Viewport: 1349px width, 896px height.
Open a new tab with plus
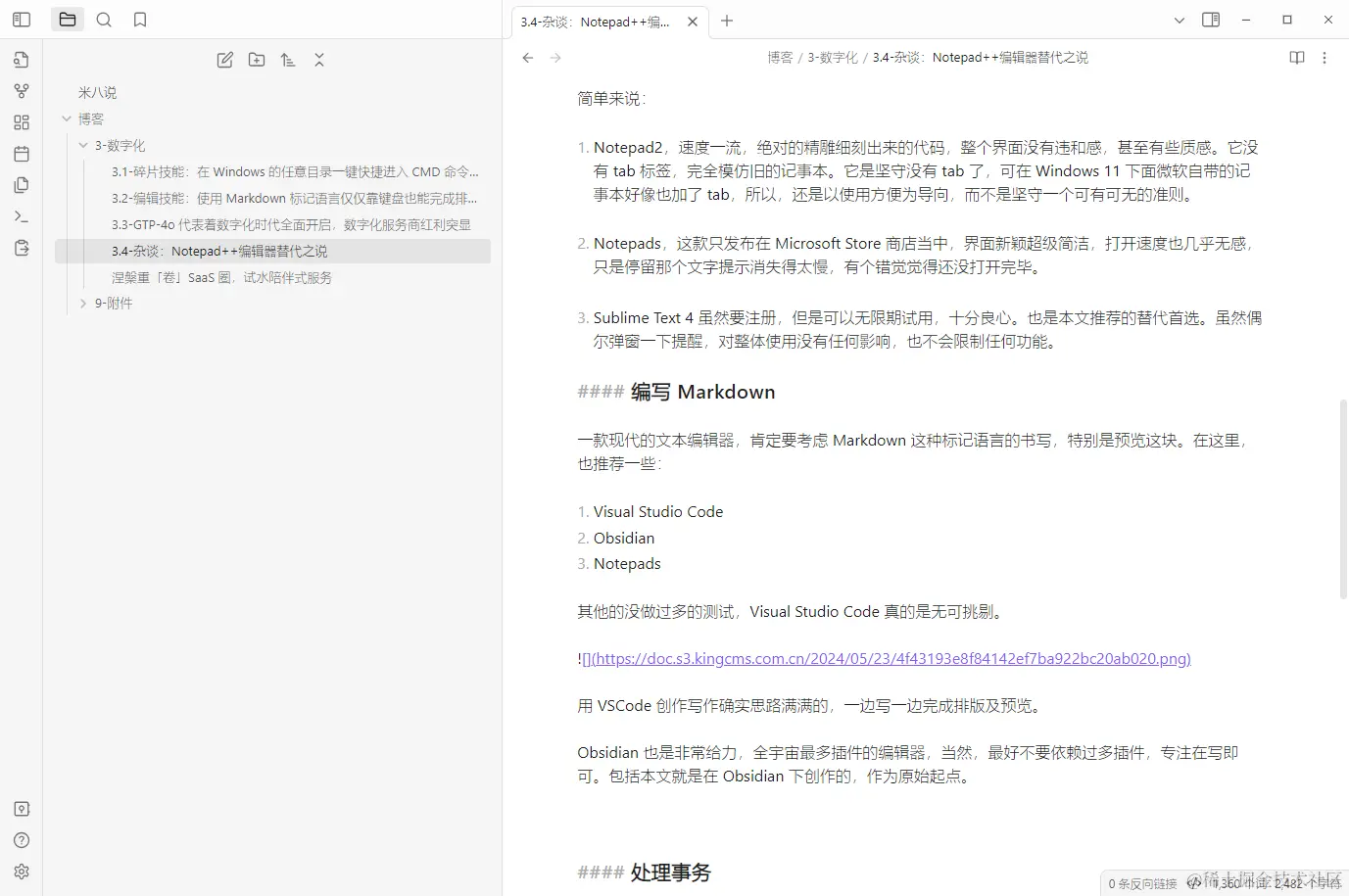[727, 21]
